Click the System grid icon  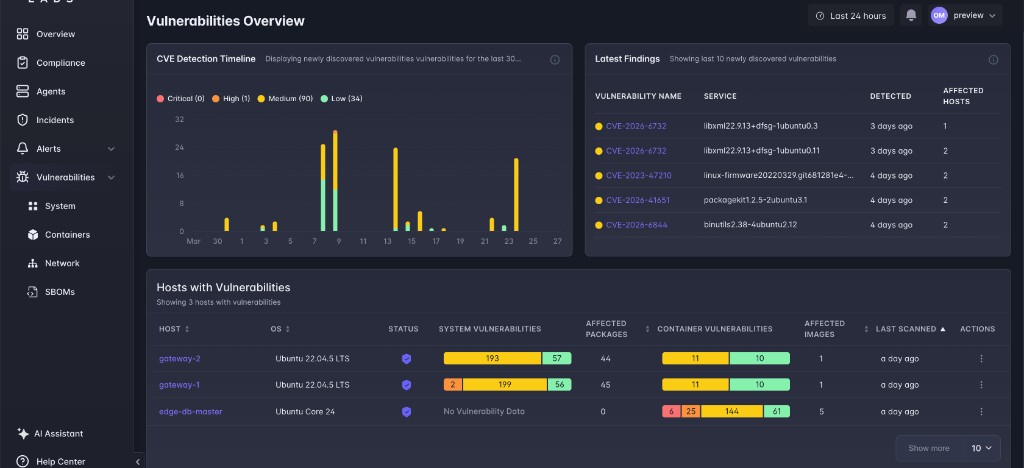click(x=33, y=206)
